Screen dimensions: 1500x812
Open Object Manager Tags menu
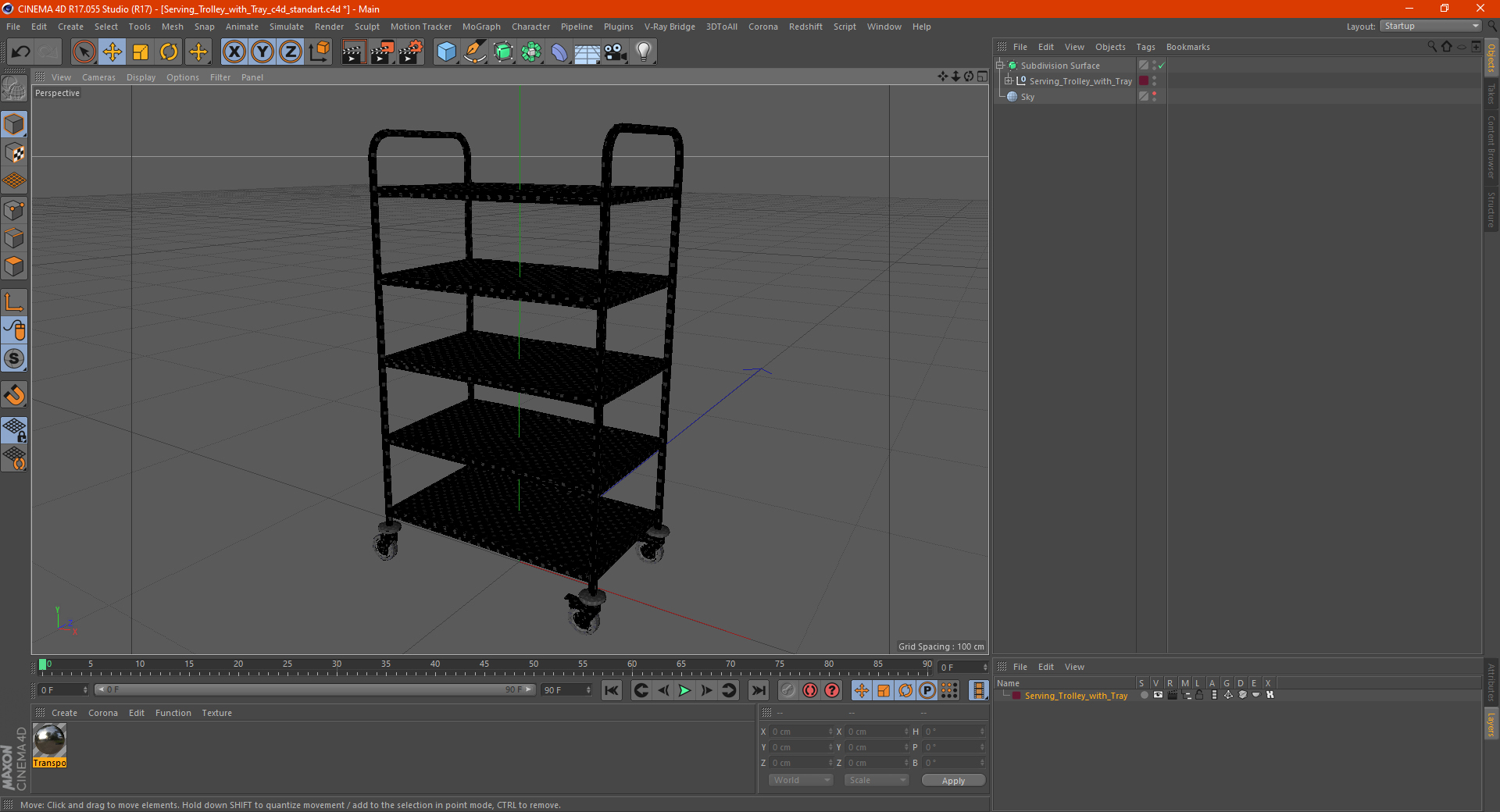[1145, 47]
